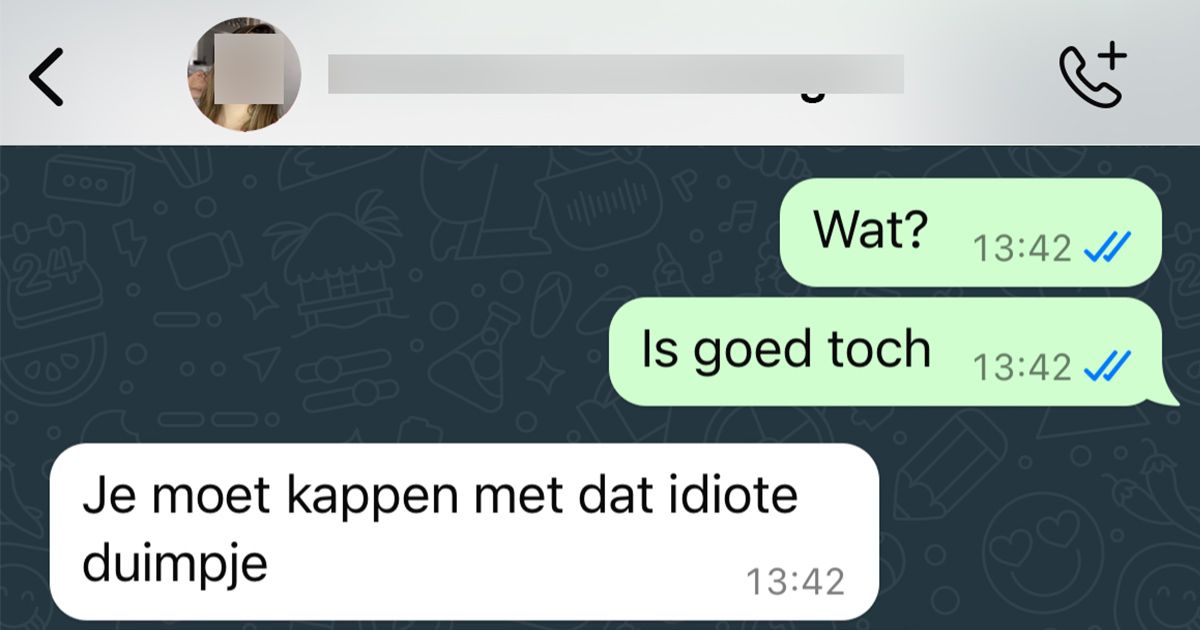Click the 13:42 timestamp on "Is goed toch"

1023,367
